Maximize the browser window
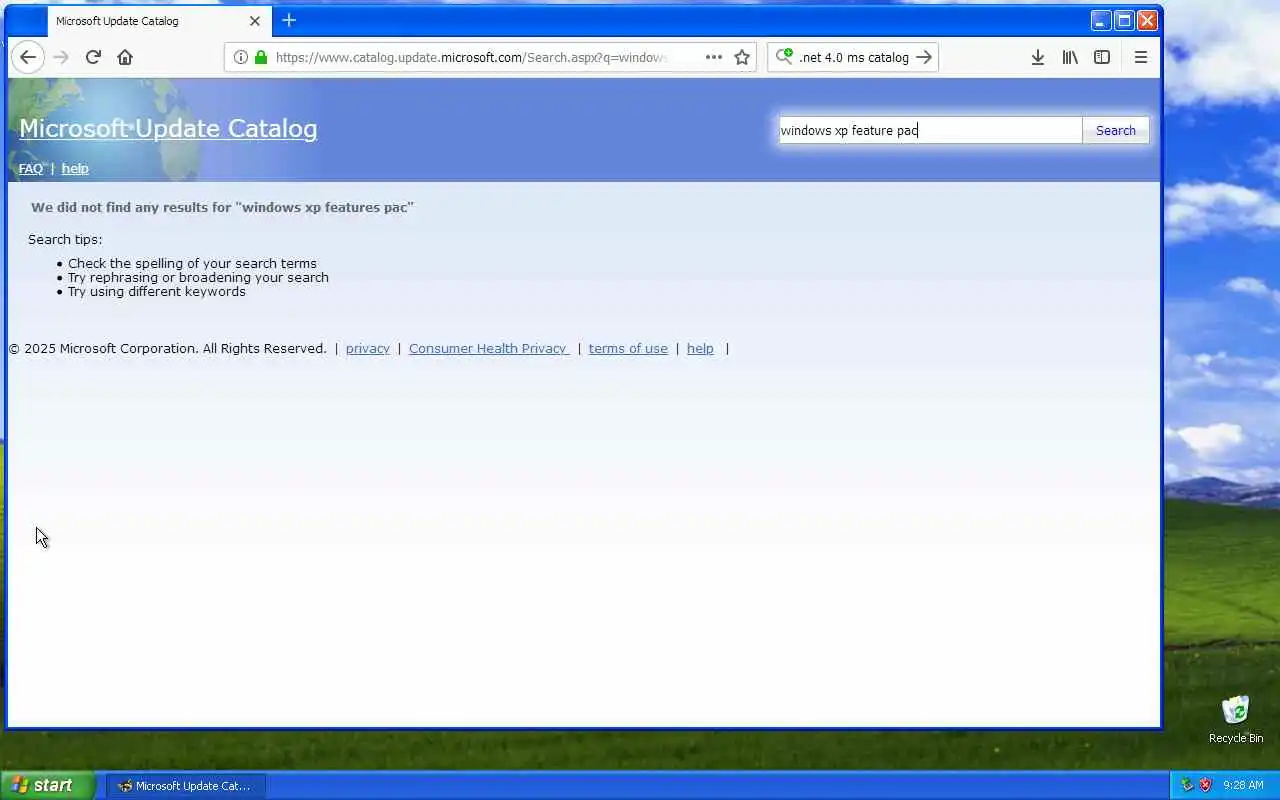The image size is (1280, 800). click(1124, 20)
